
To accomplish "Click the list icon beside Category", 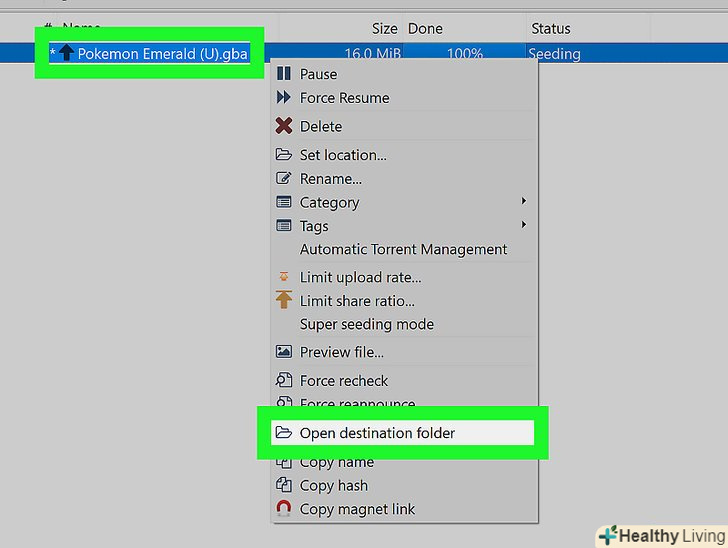I will (284, 202).
